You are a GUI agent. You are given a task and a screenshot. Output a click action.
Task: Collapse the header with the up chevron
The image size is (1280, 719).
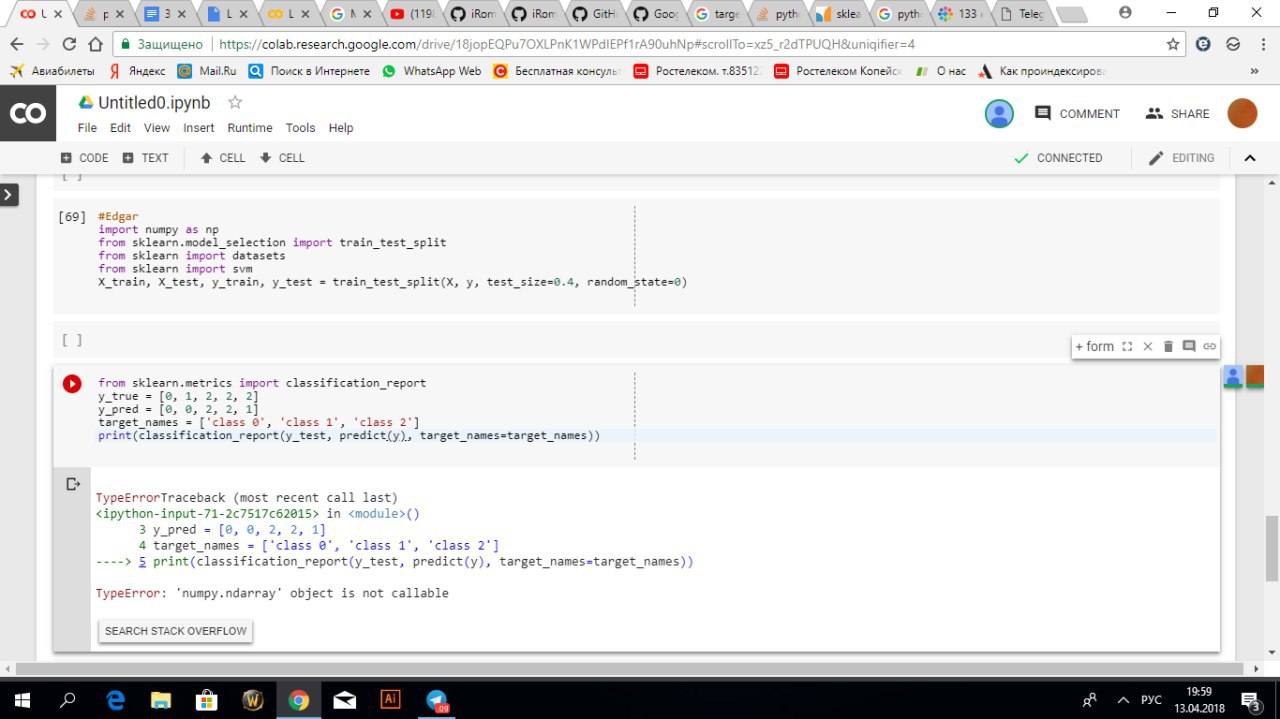[1249, 158]
